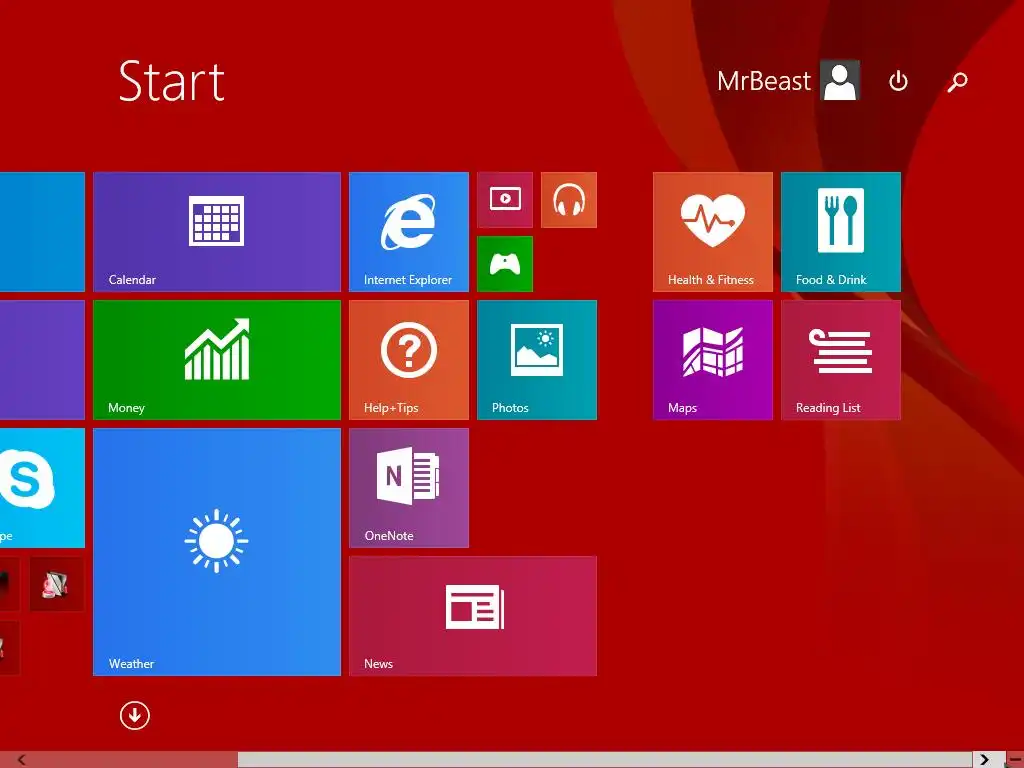Open the Photos tile
The width and height of the screenshot is (1024, 768).
pos(537,360)
